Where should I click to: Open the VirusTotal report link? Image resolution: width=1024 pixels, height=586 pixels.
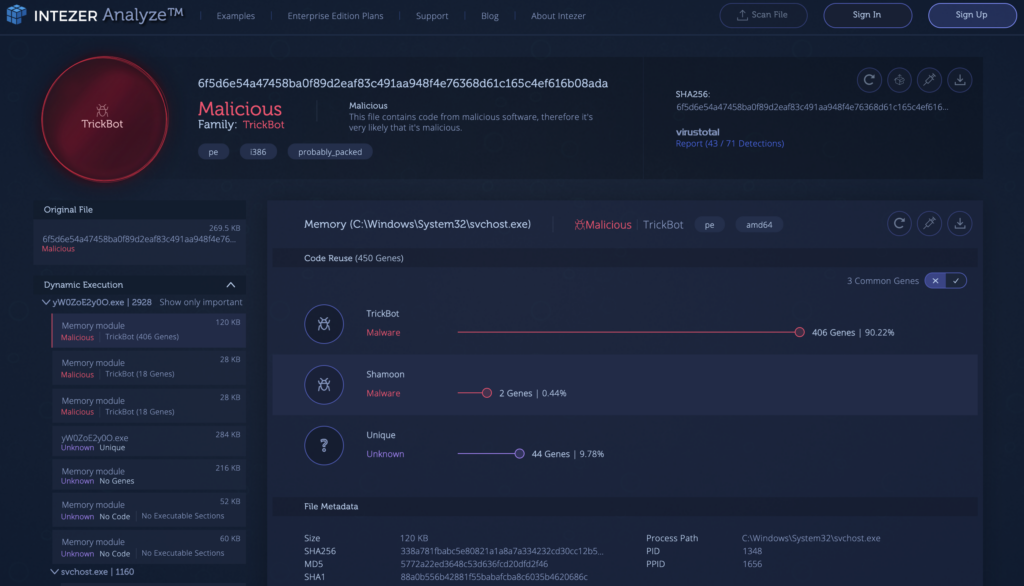729,143
